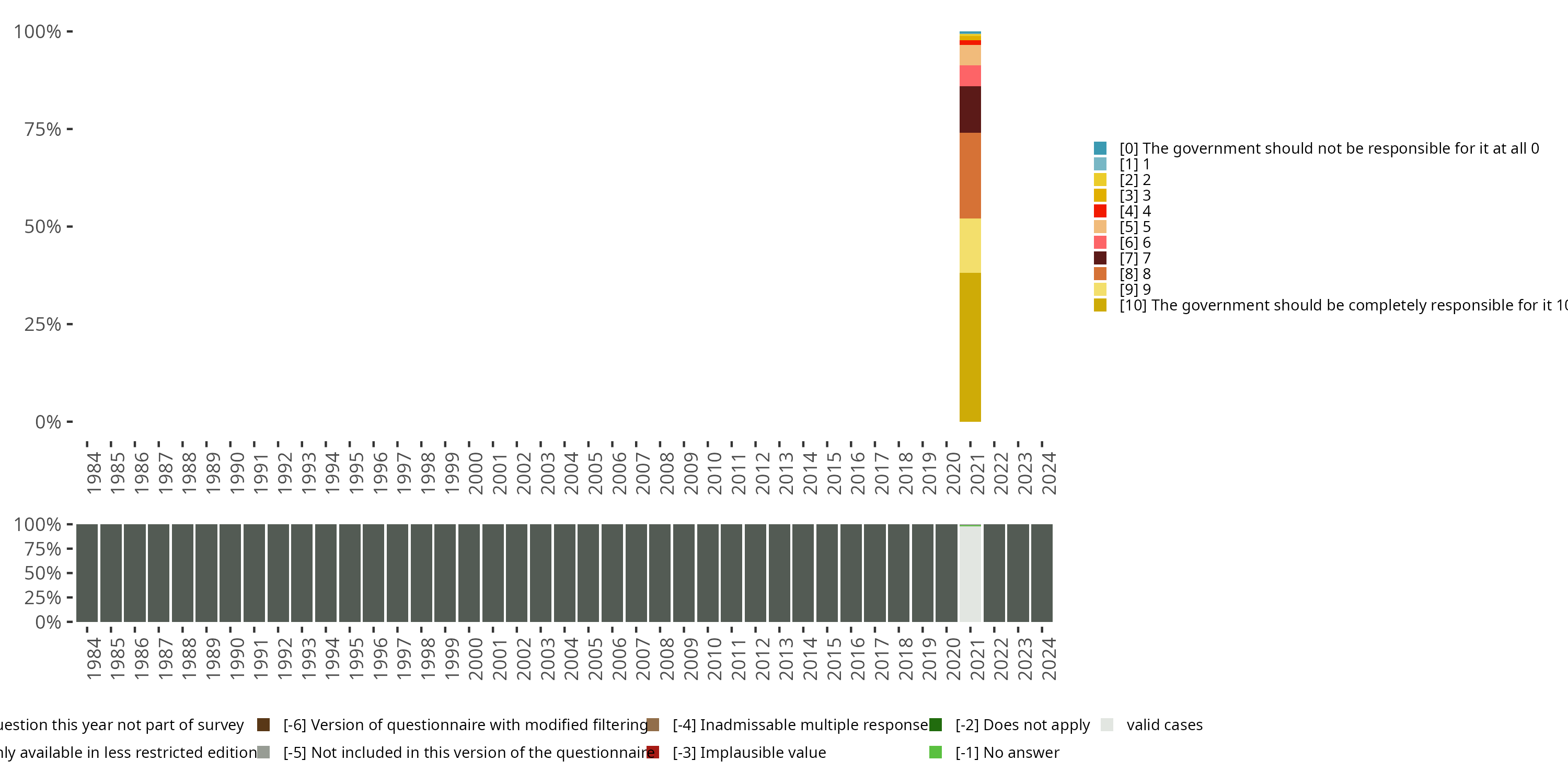Click the swatch for [10] completely responsible
The width and height of the screenshot is (1568, 784).
pyautogui.click(x=1100, y=305)
